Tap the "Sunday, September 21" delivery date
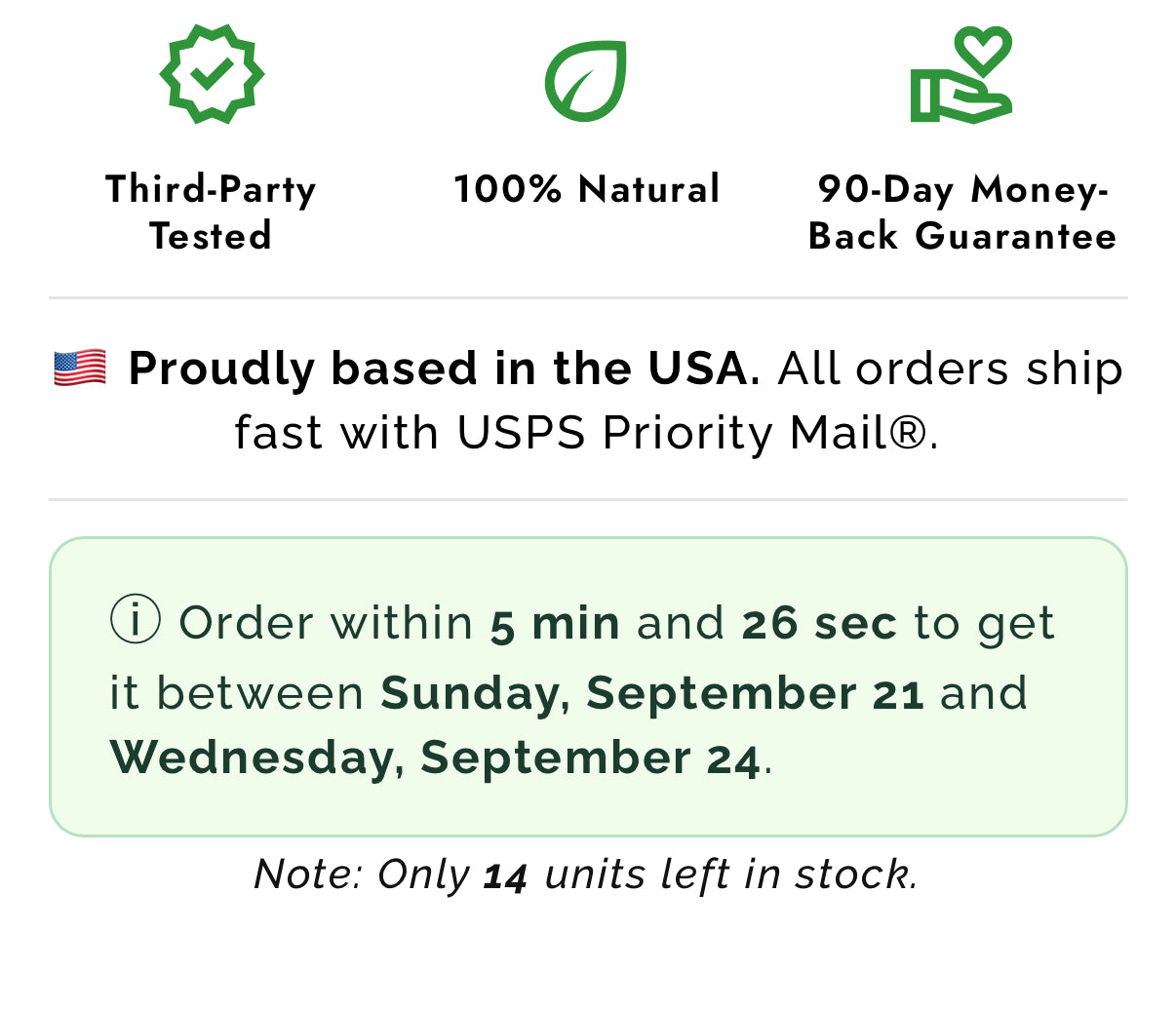This screenshot has height=1010, width=1176. click(652, 693)
